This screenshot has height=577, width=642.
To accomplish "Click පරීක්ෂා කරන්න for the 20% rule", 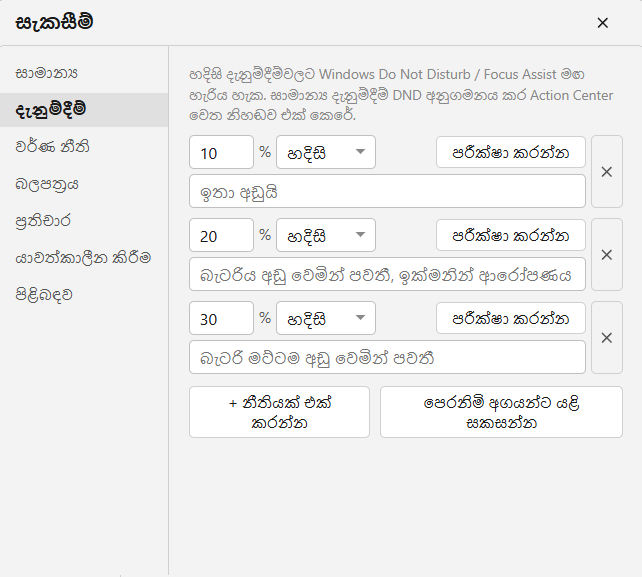I will [x=511, y=235].
